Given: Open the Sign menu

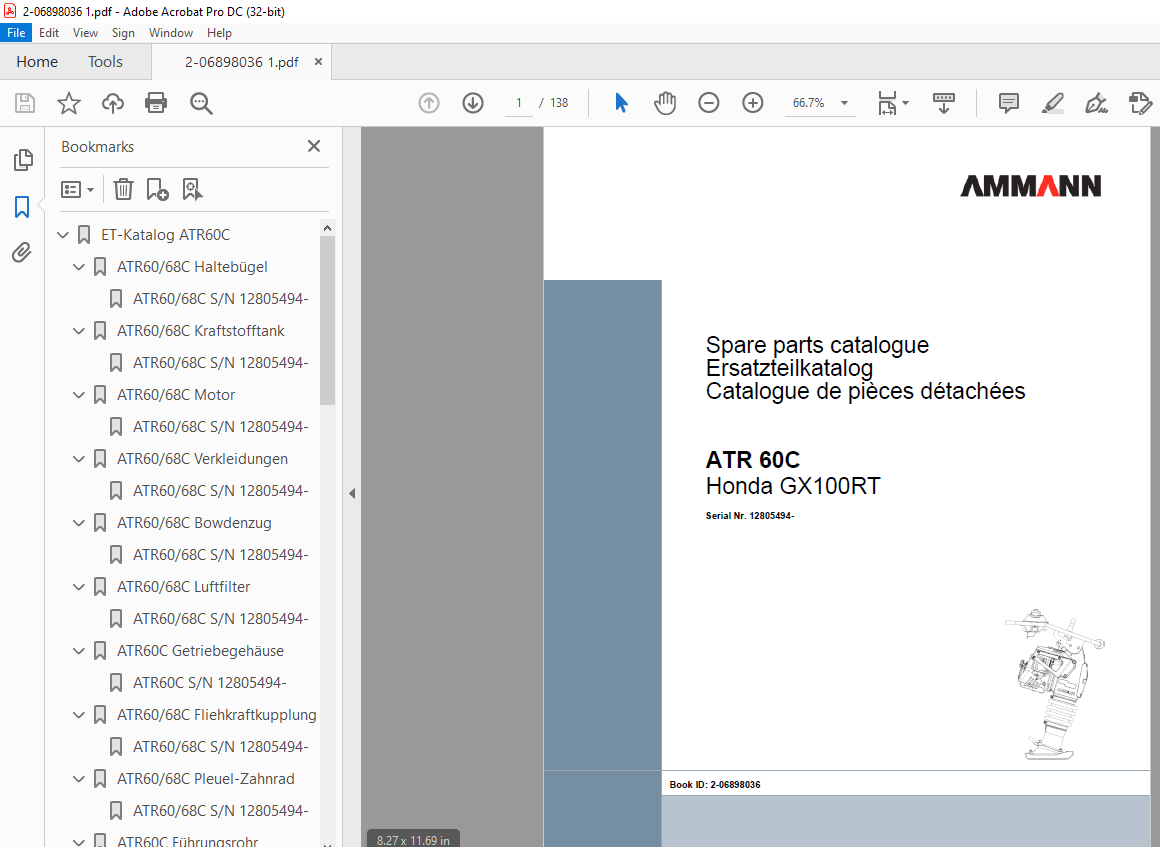Looking at the screenshot, I should [123, 33].
